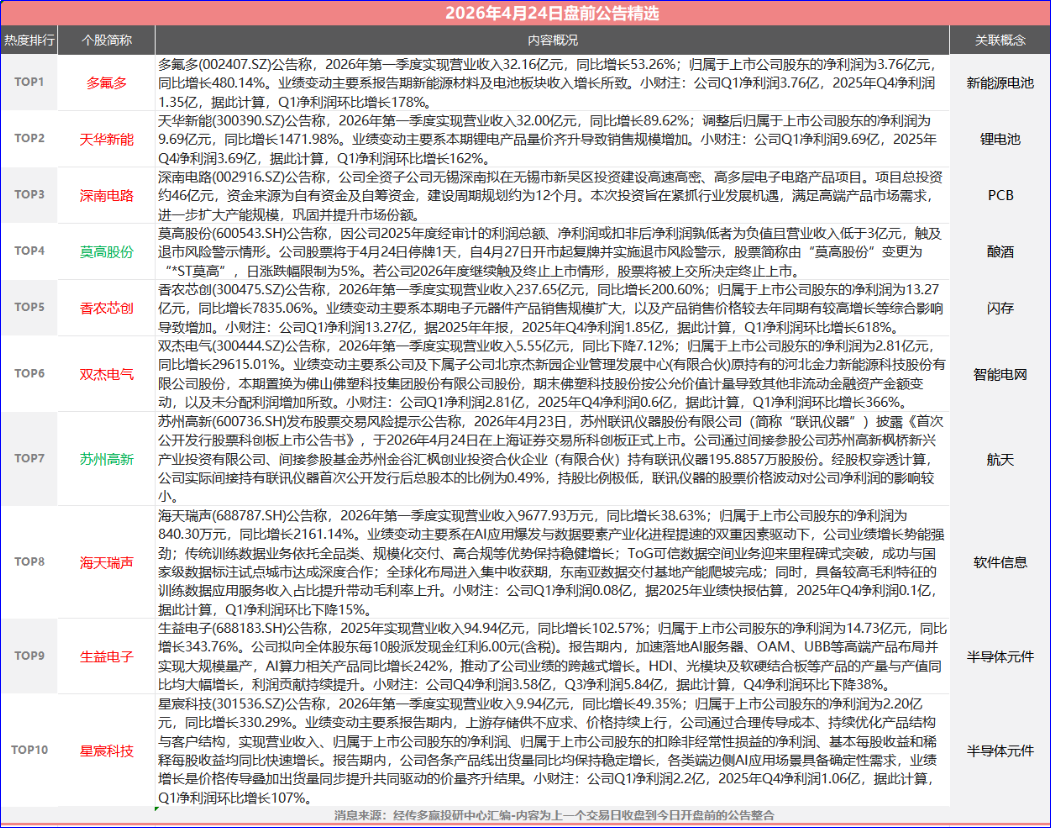The width and height of the screenshot is (1051, 828).
Task: Click stock name 双杰电气
Action: click(x=107, y=375)
